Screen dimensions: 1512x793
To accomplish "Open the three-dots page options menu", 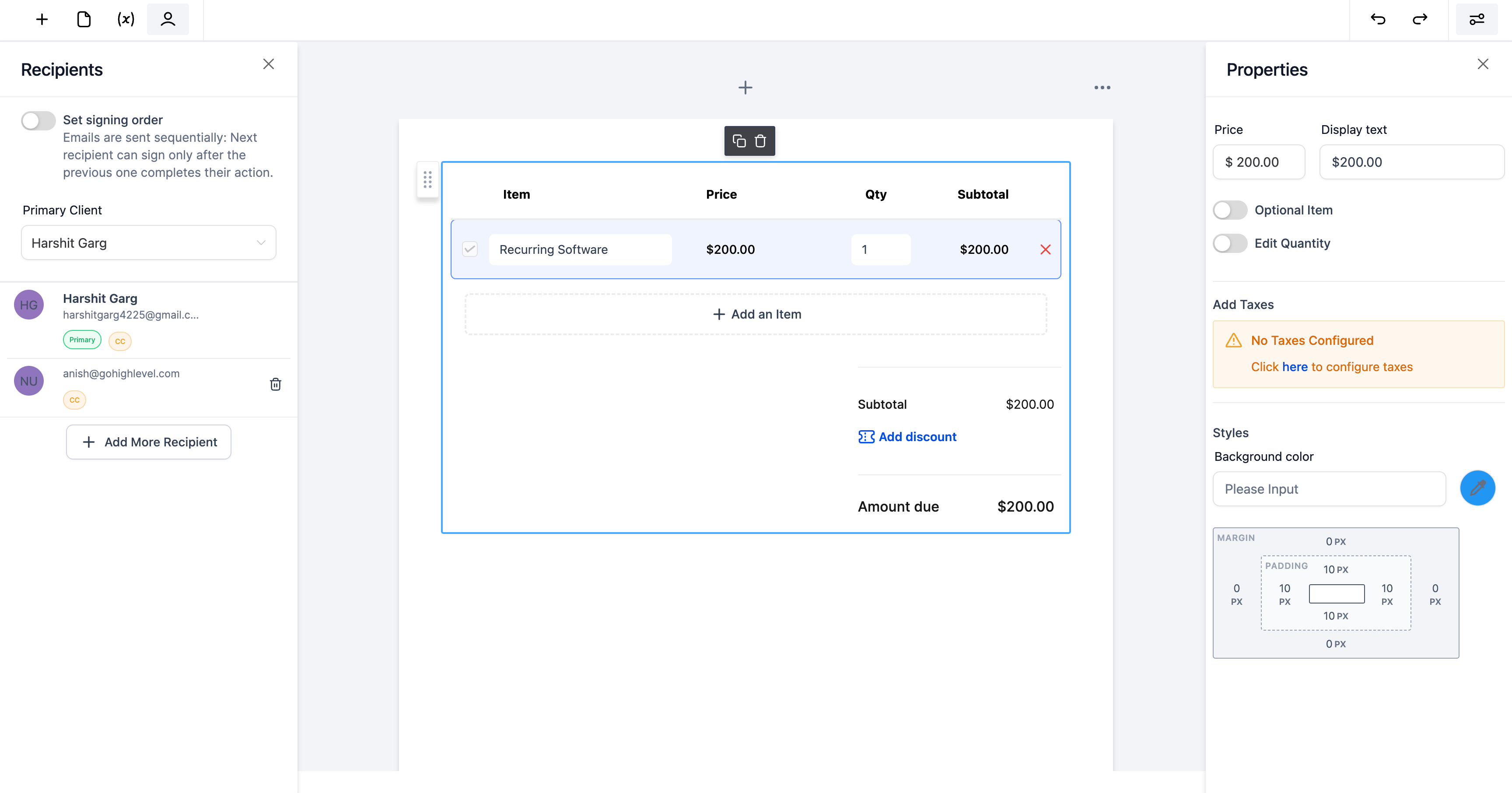I will click(1102, 88).
